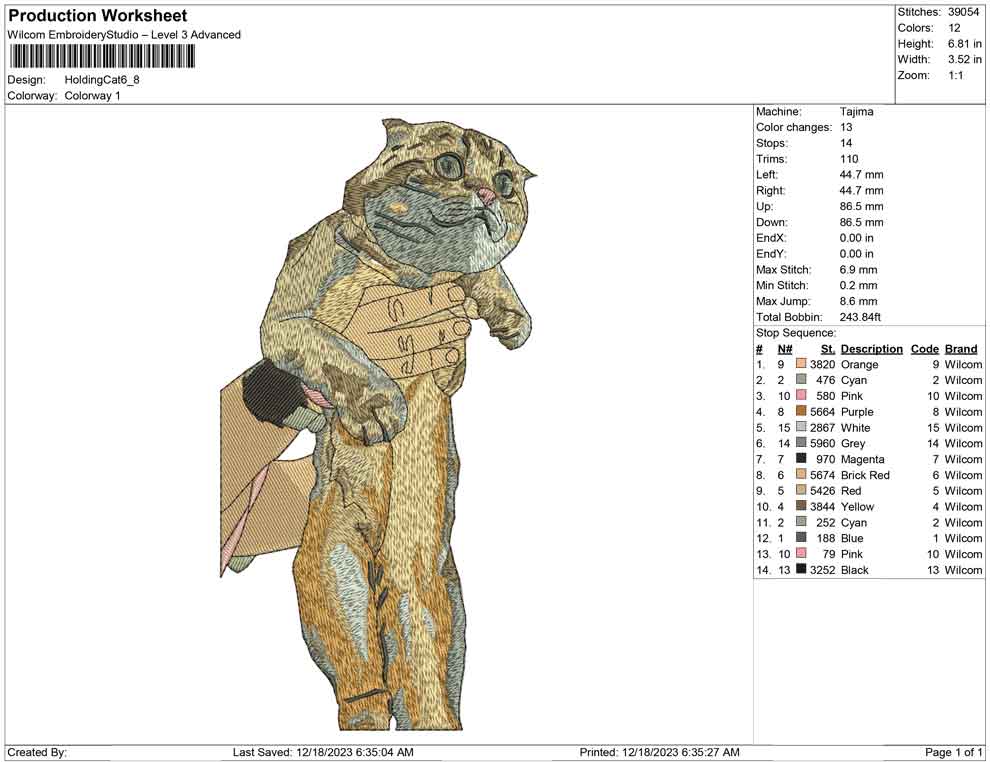Click the N# column header
Image resolution: width=990 pixels, height=762 pixels.
click(784, 349)
